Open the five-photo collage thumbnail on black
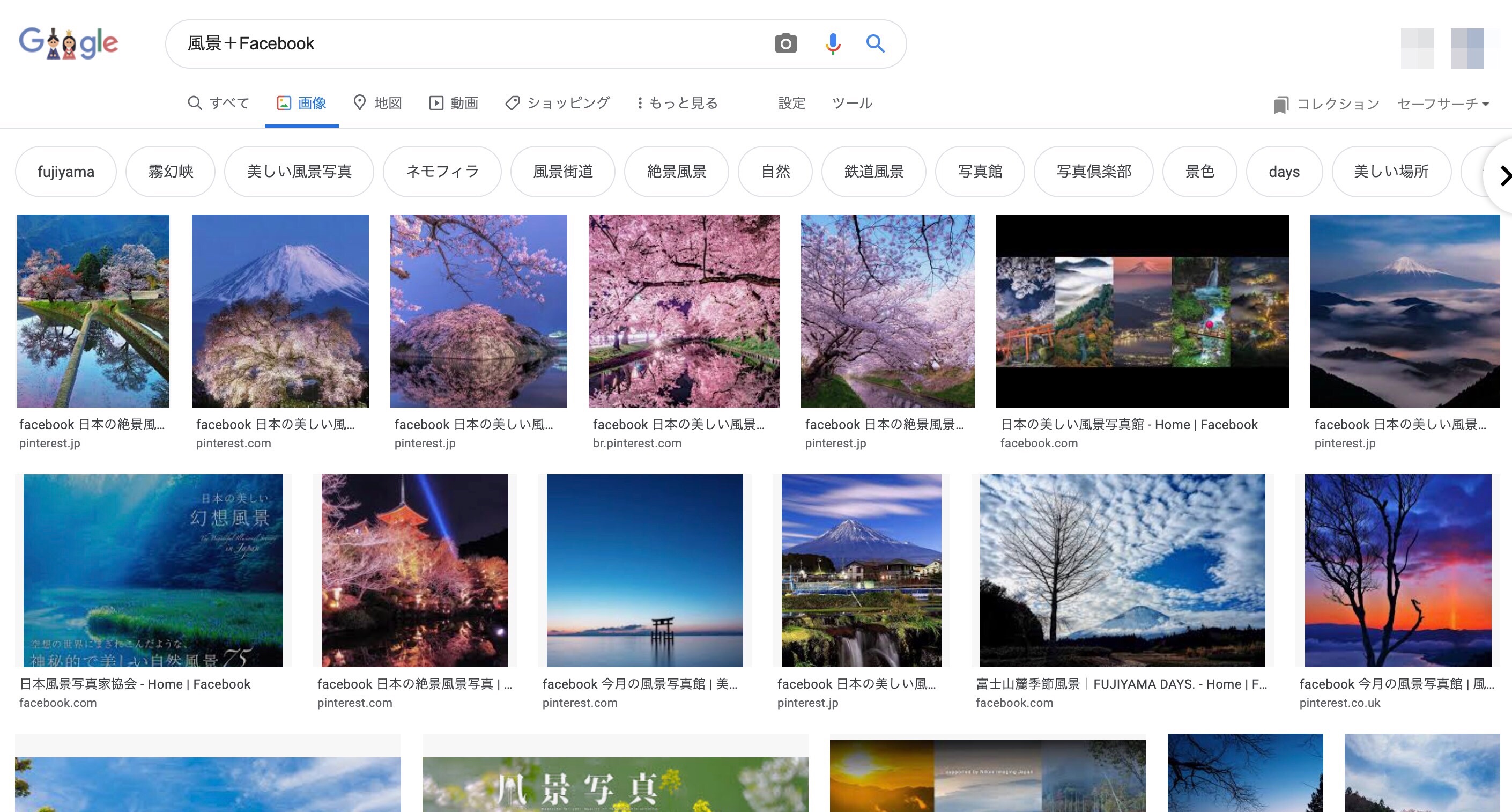Viewport: 1512px width, 812px height. [x=1142, y=311]
